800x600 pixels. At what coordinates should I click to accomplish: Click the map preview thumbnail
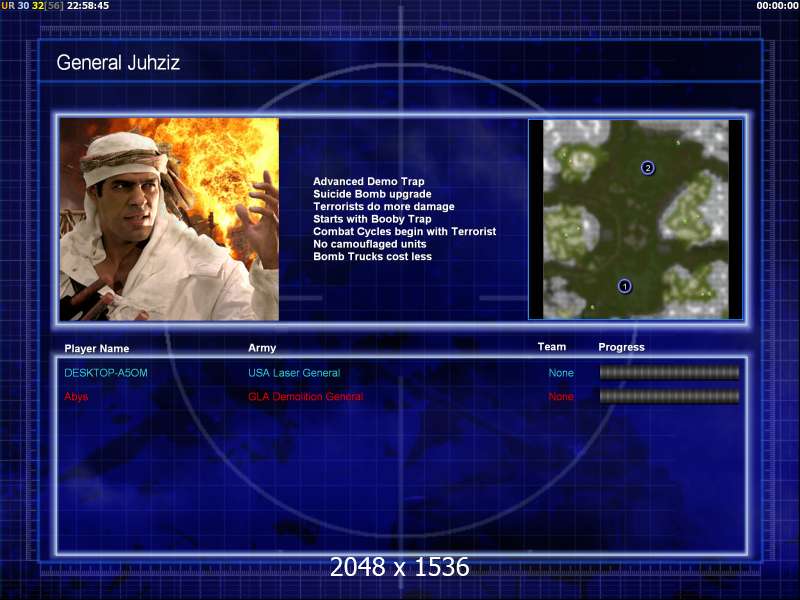635,219
